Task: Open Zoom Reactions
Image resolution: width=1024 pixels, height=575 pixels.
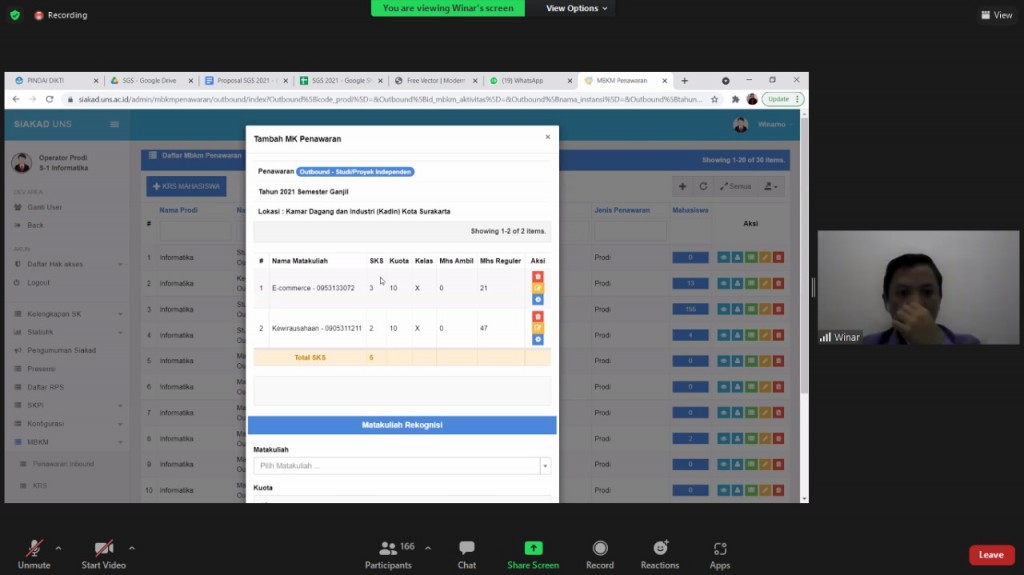Action: pos(659,554)
